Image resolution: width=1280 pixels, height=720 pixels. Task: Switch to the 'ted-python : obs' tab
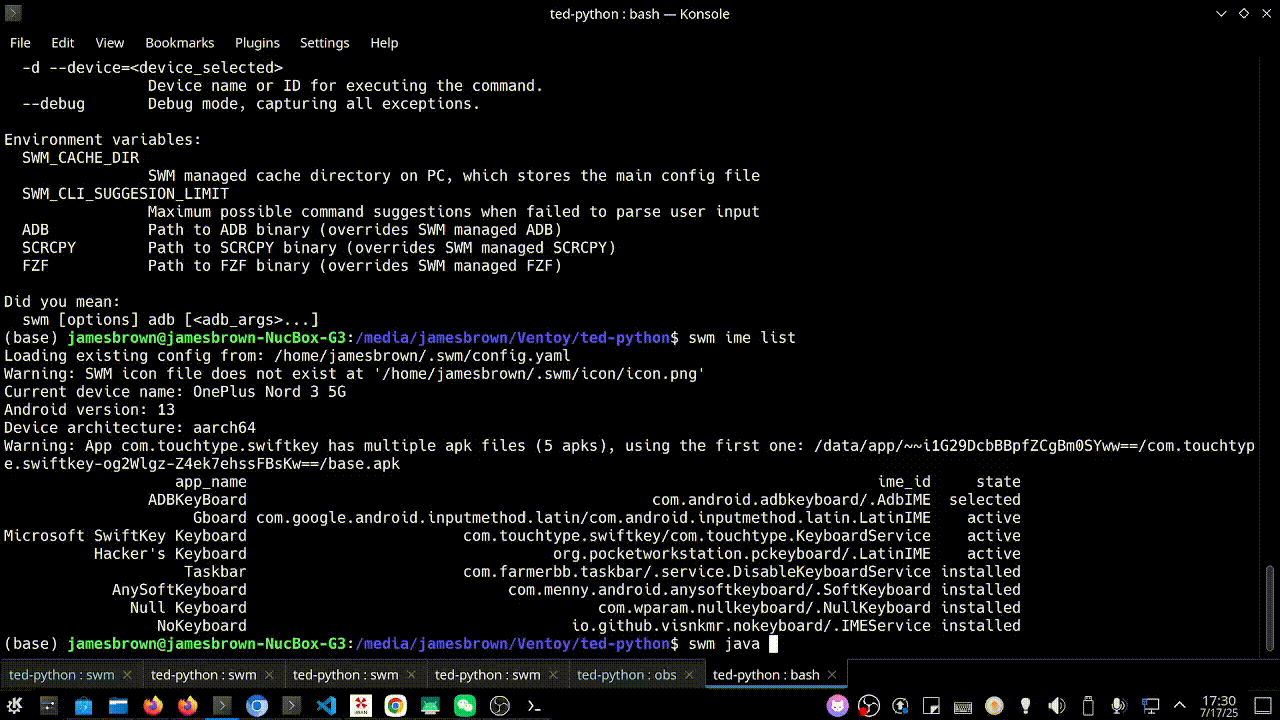click(627, 675)
